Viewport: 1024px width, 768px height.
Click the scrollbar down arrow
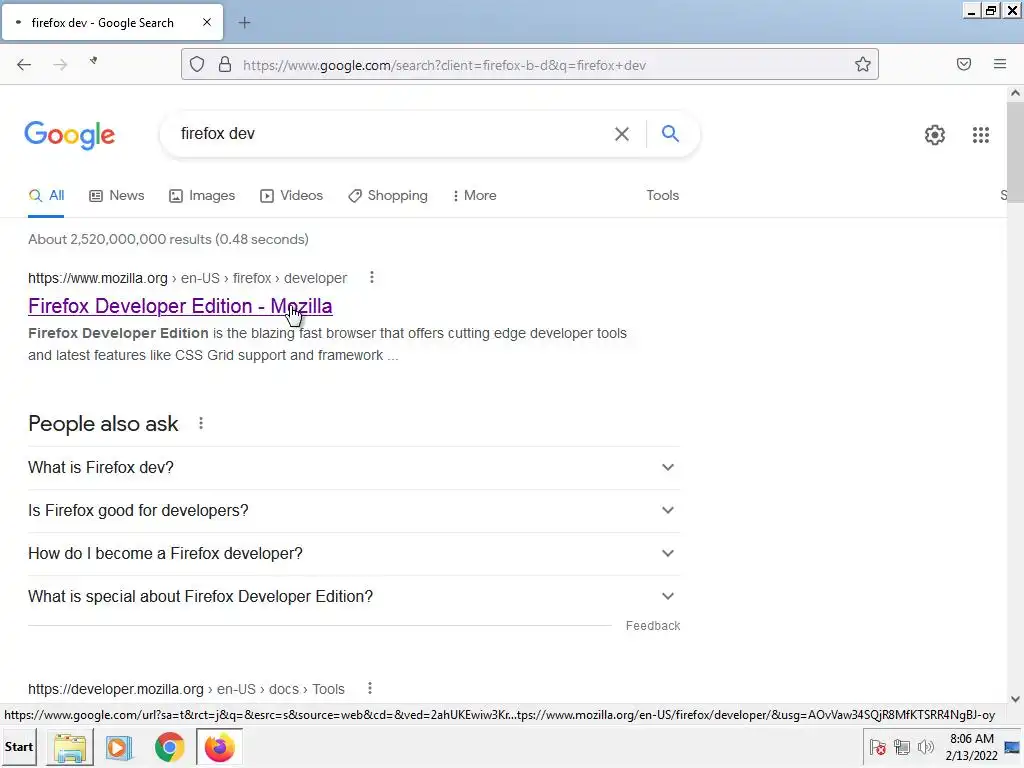[1015, 699]
